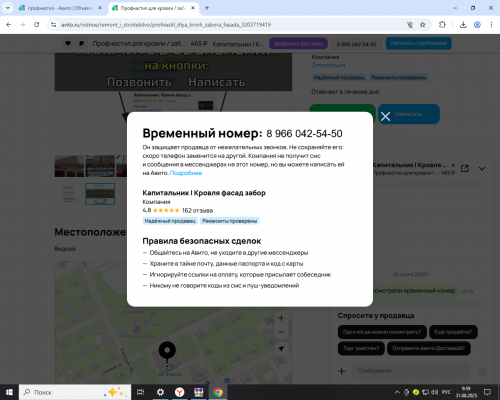
Task: Open Settings gear on the taskbar
Action: (x=160, y=392)
